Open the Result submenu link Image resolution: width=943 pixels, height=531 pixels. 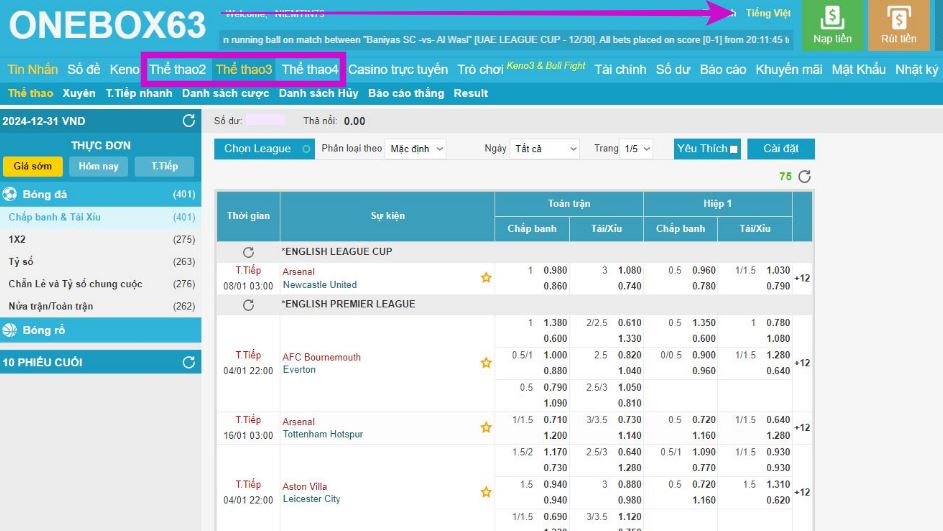pos(470,93)
